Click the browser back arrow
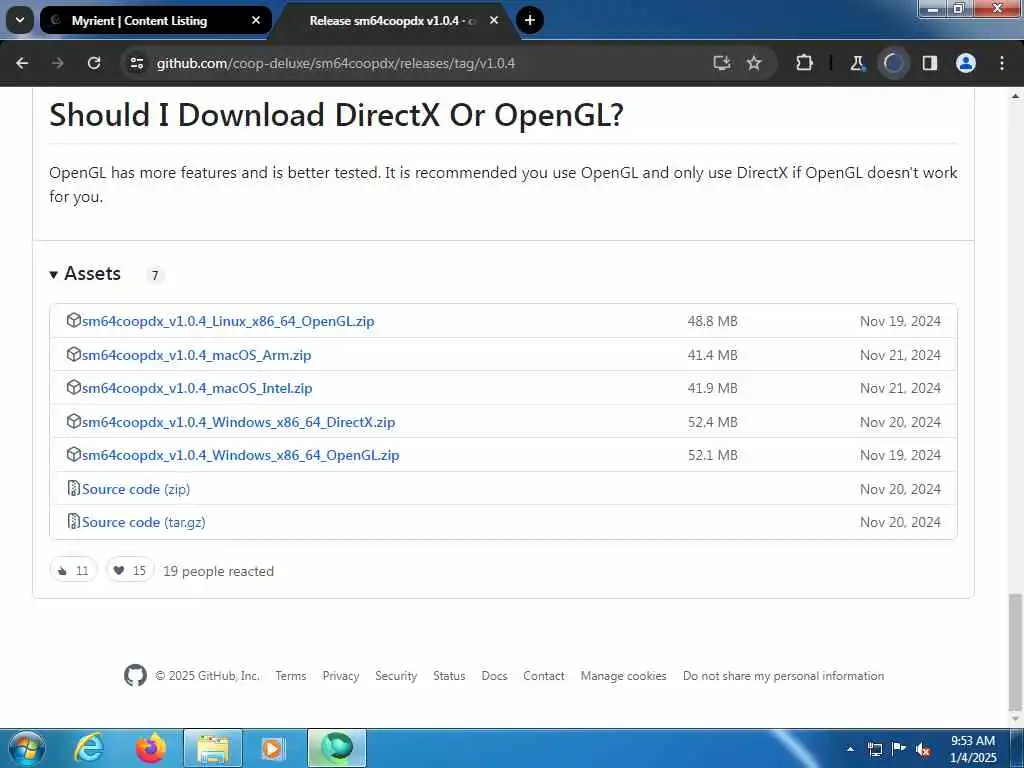The image size is (1024, 768). (x=22, y=63)
